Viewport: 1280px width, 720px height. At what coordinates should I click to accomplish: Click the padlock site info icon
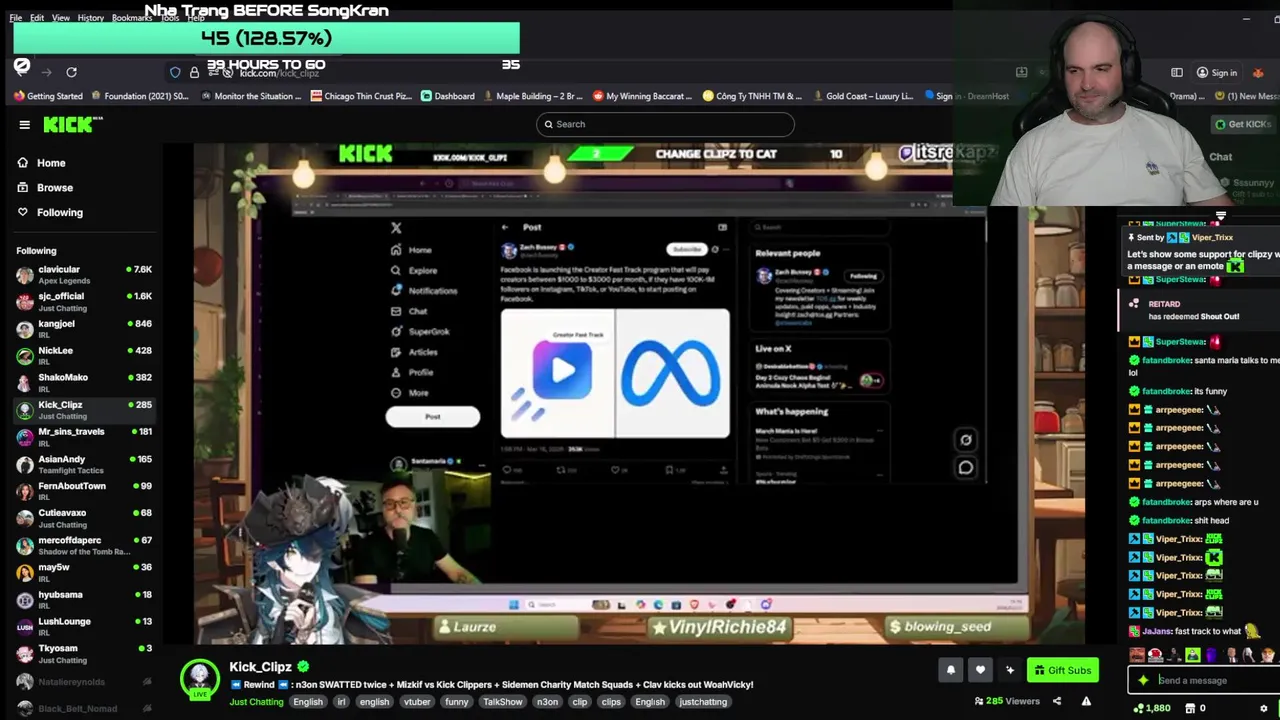[194, 72]
